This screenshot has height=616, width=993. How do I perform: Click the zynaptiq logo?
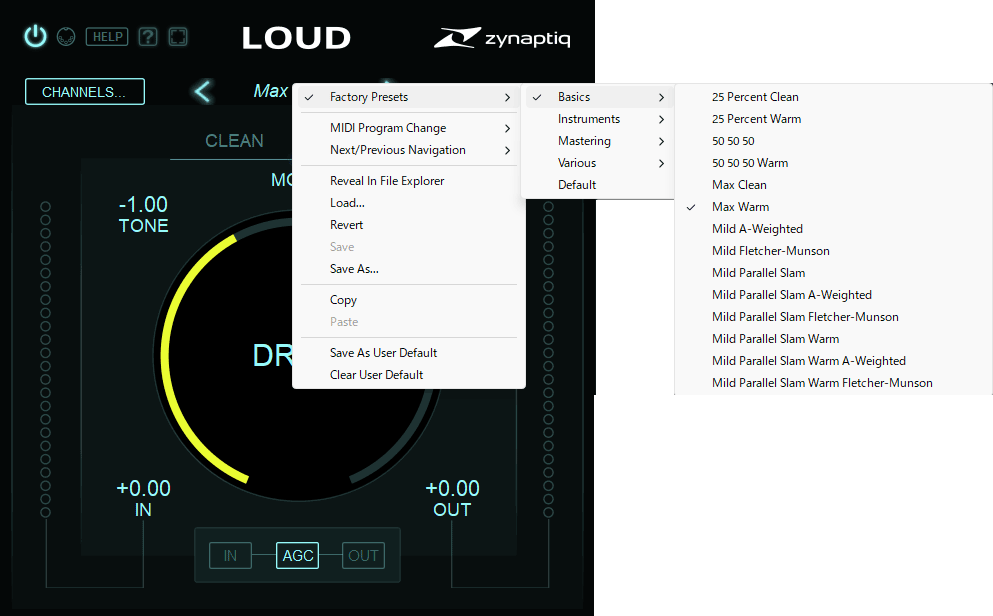tap(502, 38)
